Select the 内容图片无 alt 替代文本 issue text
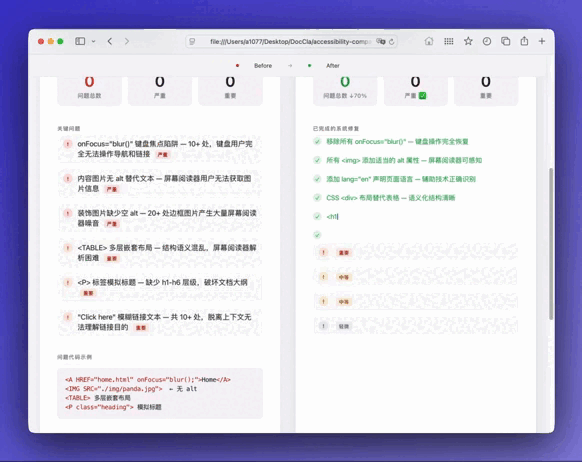 pos(164,184)
